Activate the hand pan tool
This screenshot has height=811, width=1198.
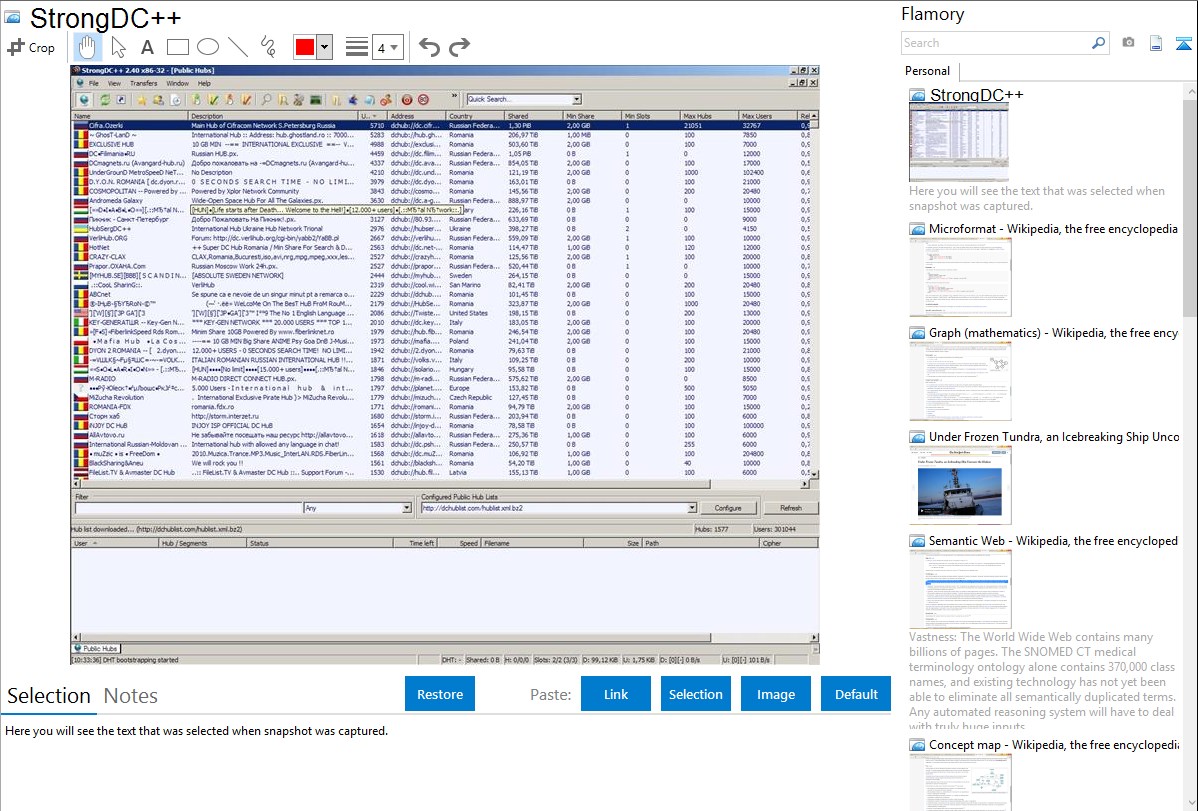point(87,47)
